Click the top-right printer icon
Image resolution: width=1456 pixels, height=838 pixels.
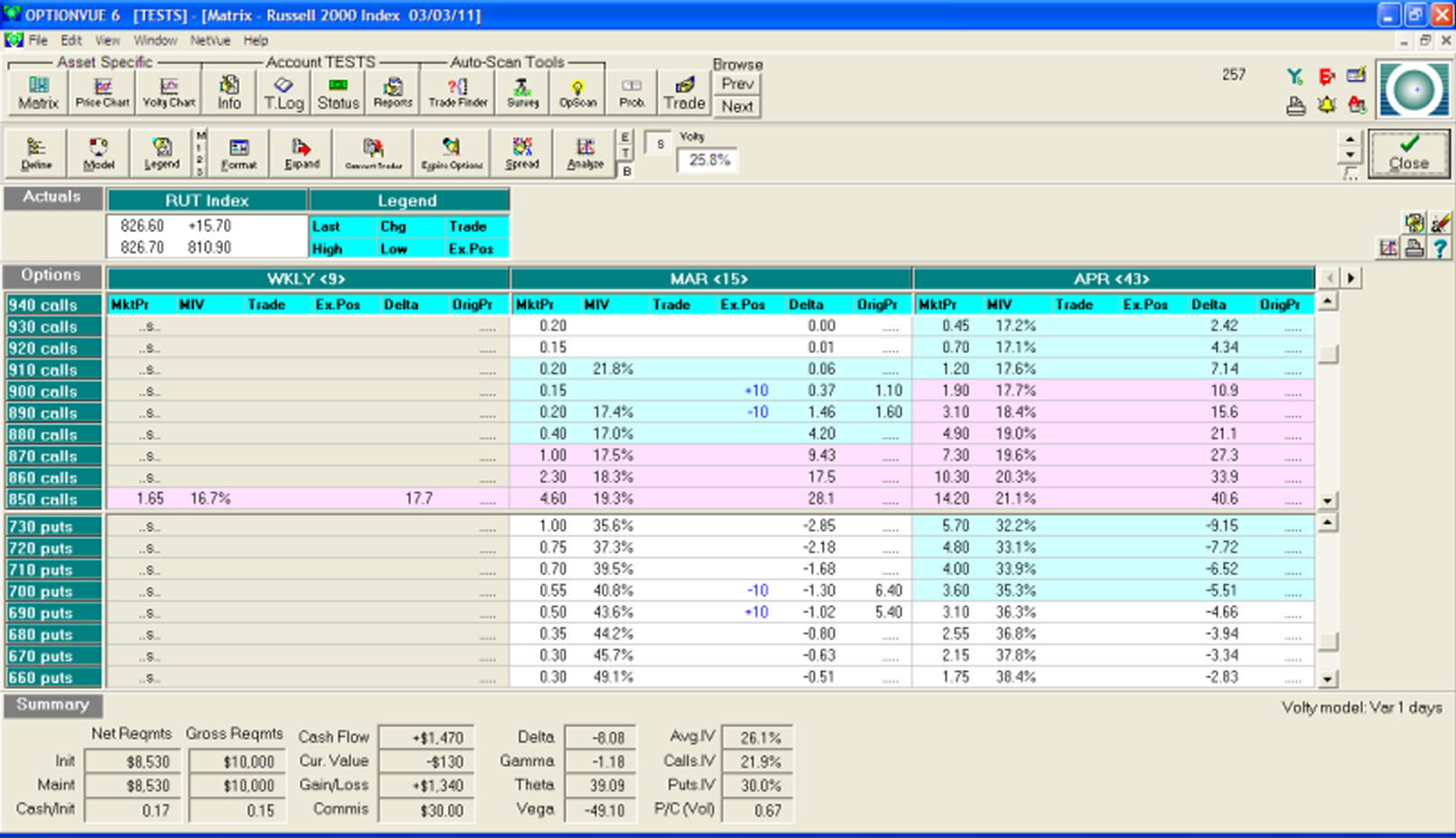[1295, 106]
